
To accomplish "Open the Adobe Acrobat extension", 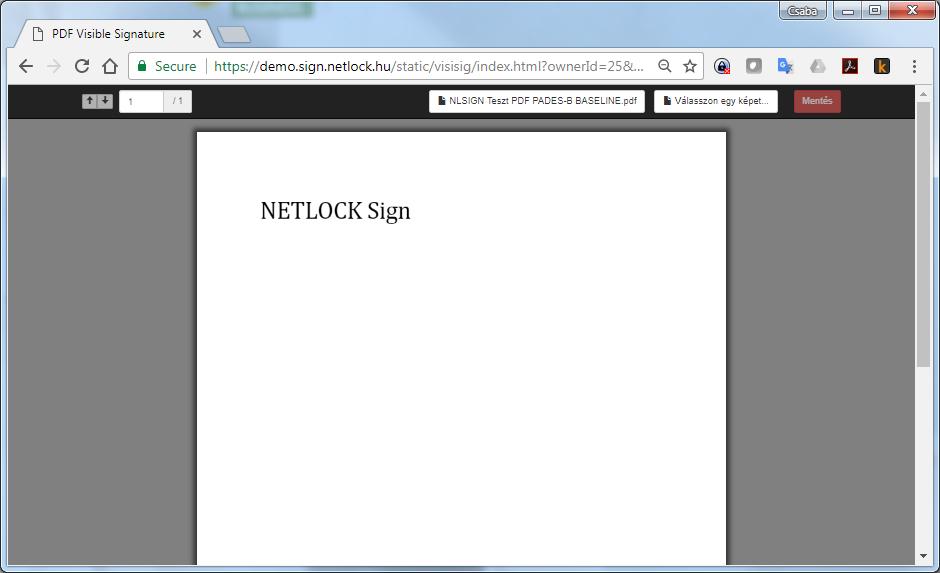I will pyautogui.click(x=850, y=66).
